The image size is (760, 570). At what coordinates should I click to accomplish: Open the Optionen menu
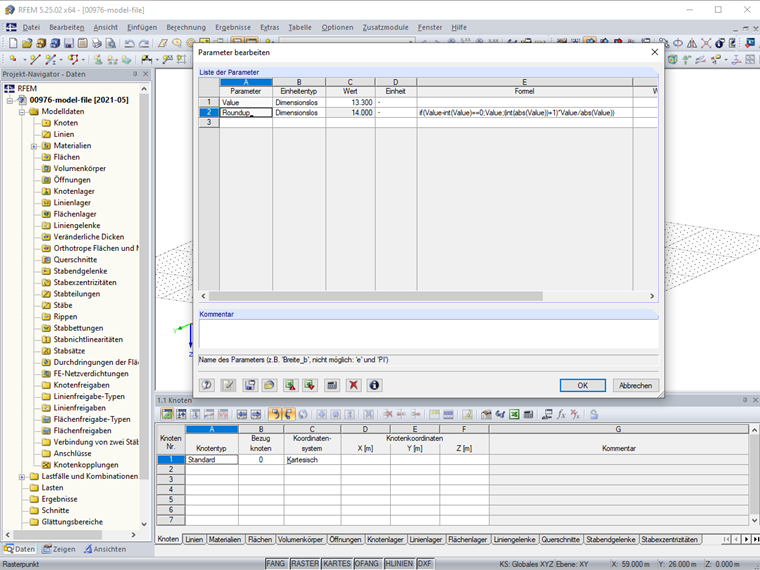[x=337, y=27]
